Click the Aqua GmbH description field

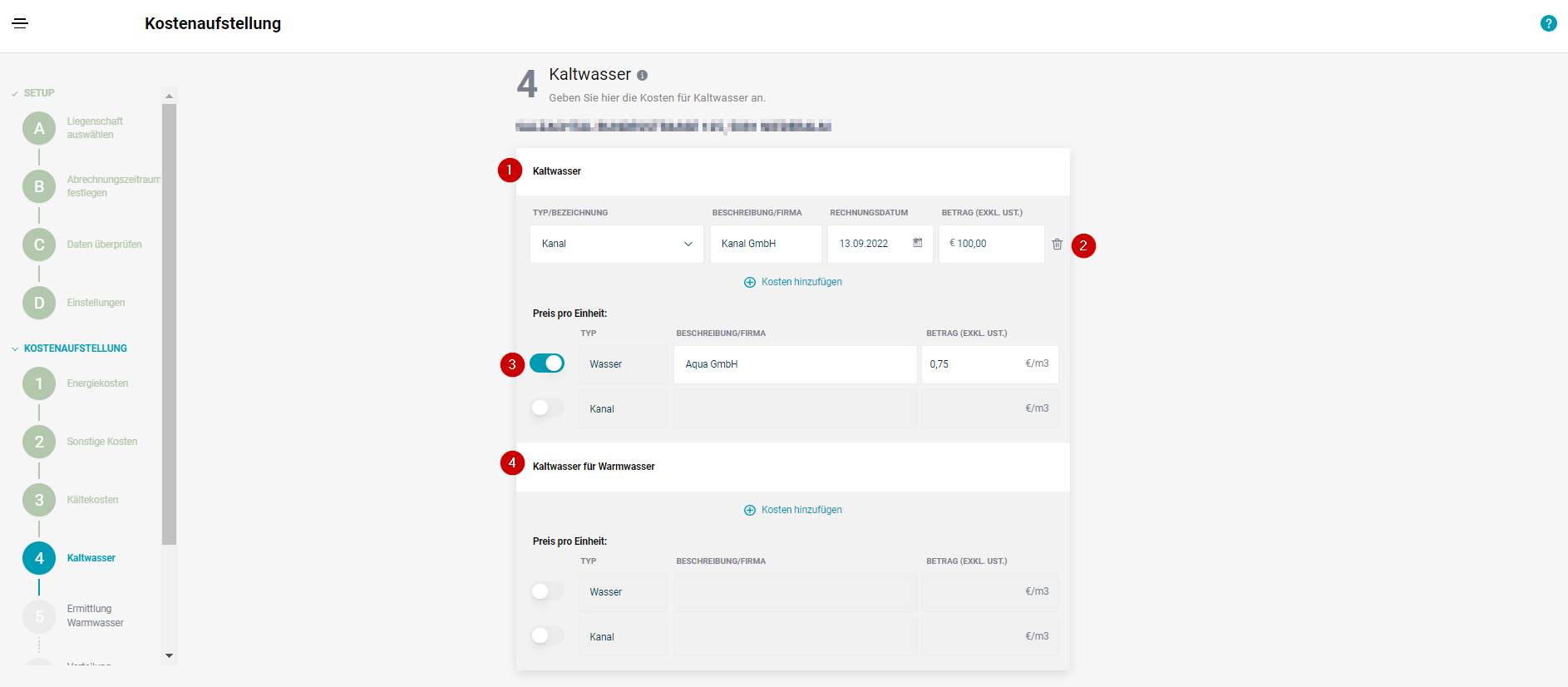point(795,364)
